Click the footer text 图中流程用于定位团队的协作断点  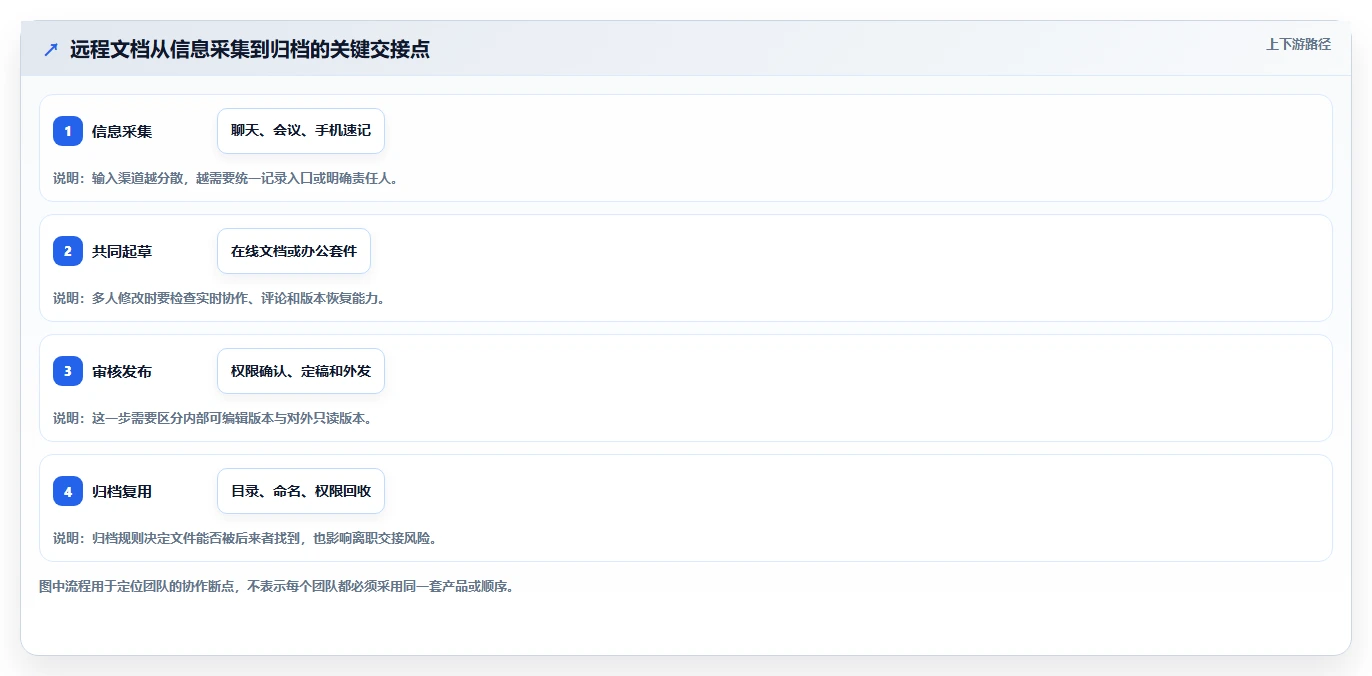(277, 586)
